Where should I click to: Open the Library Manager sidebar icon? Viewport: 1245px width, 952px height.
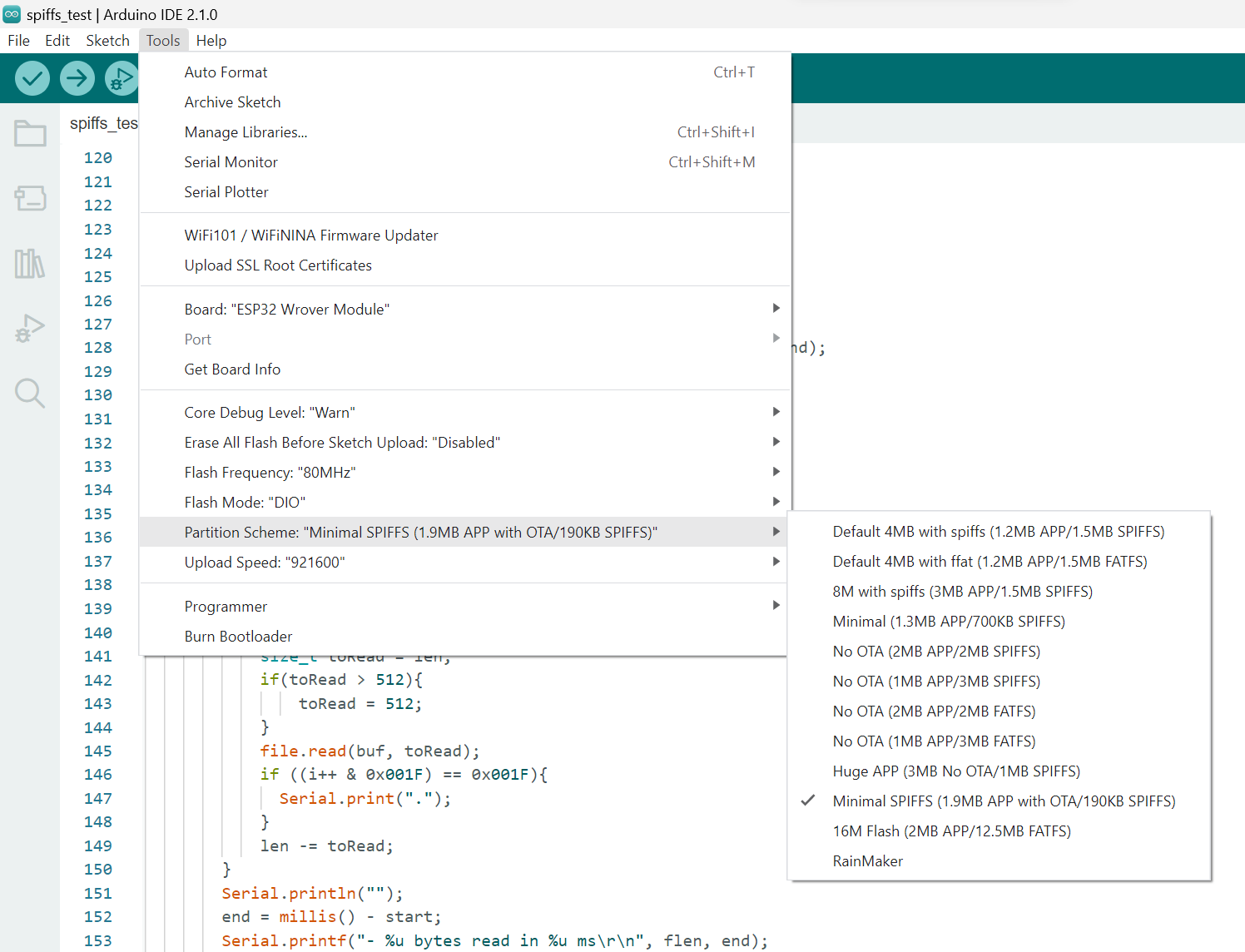coord(30,264)
